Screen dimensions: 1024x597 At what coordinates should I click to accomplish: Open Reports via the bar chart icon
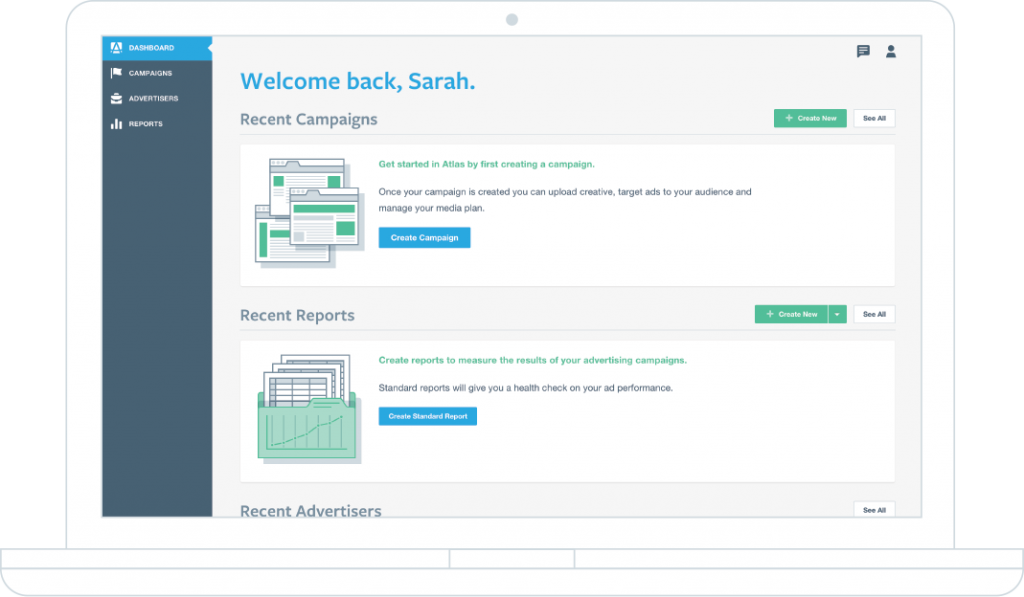[116, 124]
